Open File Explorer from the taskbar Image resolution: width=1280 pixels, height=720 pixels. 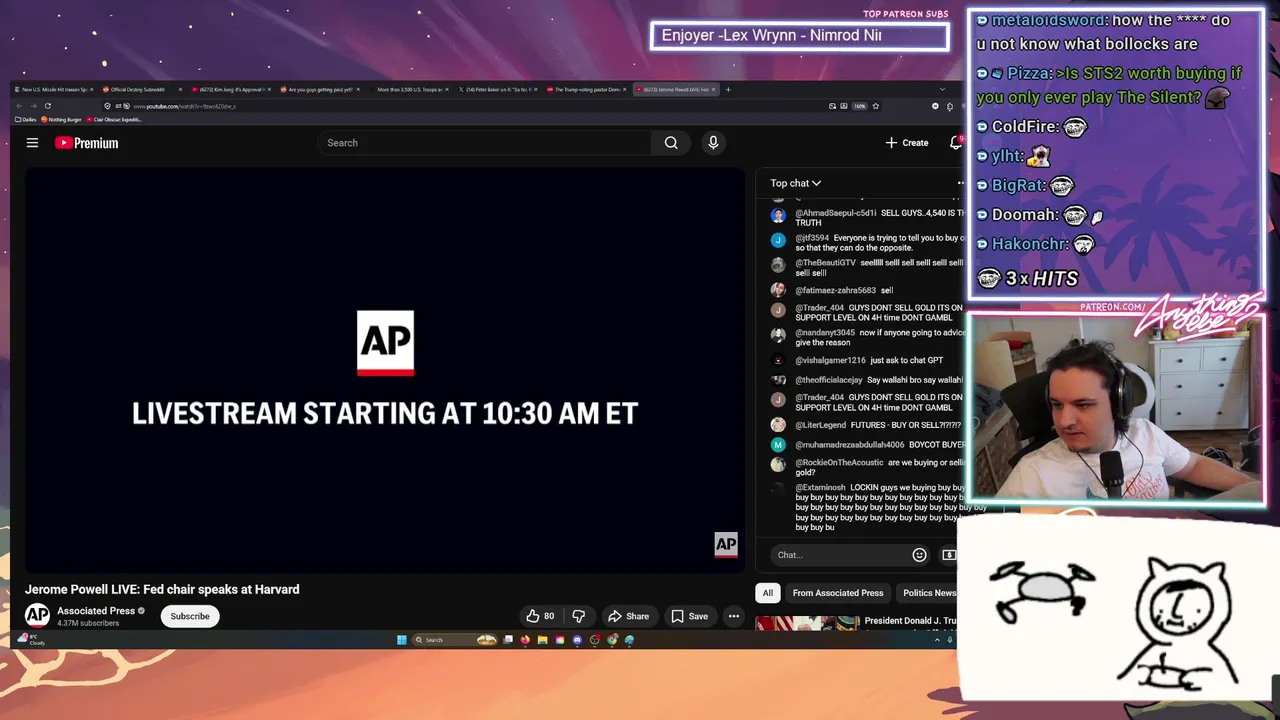click(542, 640)
